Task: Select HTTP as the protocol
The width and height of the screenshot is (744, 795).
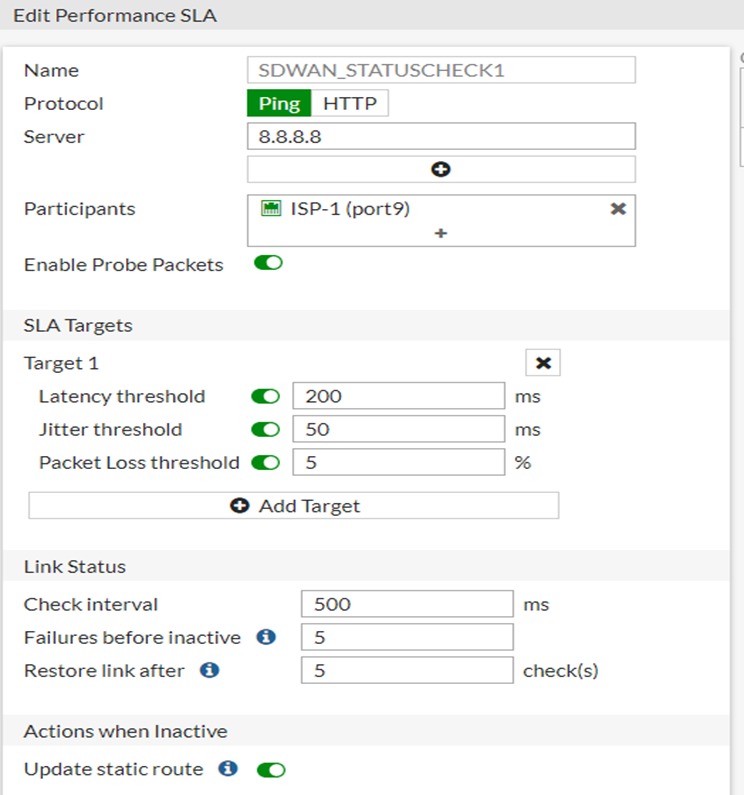Action: click(x=350, y=103)
